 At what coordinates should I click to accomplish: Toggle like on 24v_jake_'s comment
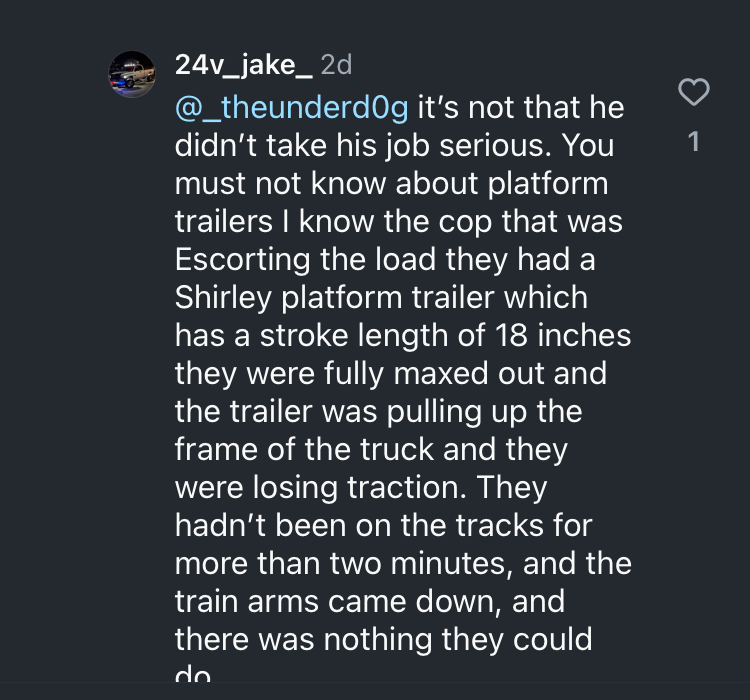pyautogui.click(x=694, y=92)
